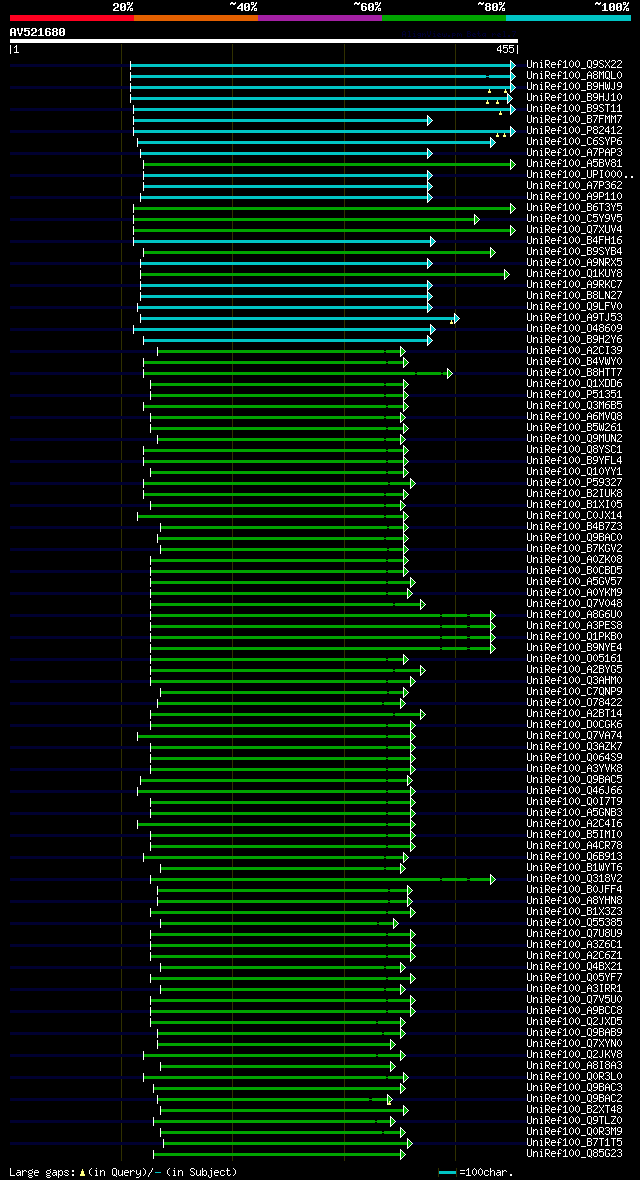Image resolution: width=640 pixels, height=1180 pixels.
Task: Click UniRef100_B1WYT6 label
Action: coord(574,868)
